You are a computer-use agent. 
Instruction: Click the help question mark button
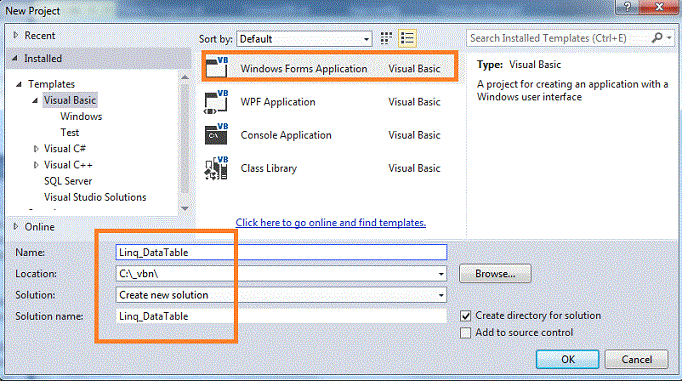[x=627, y=7]
